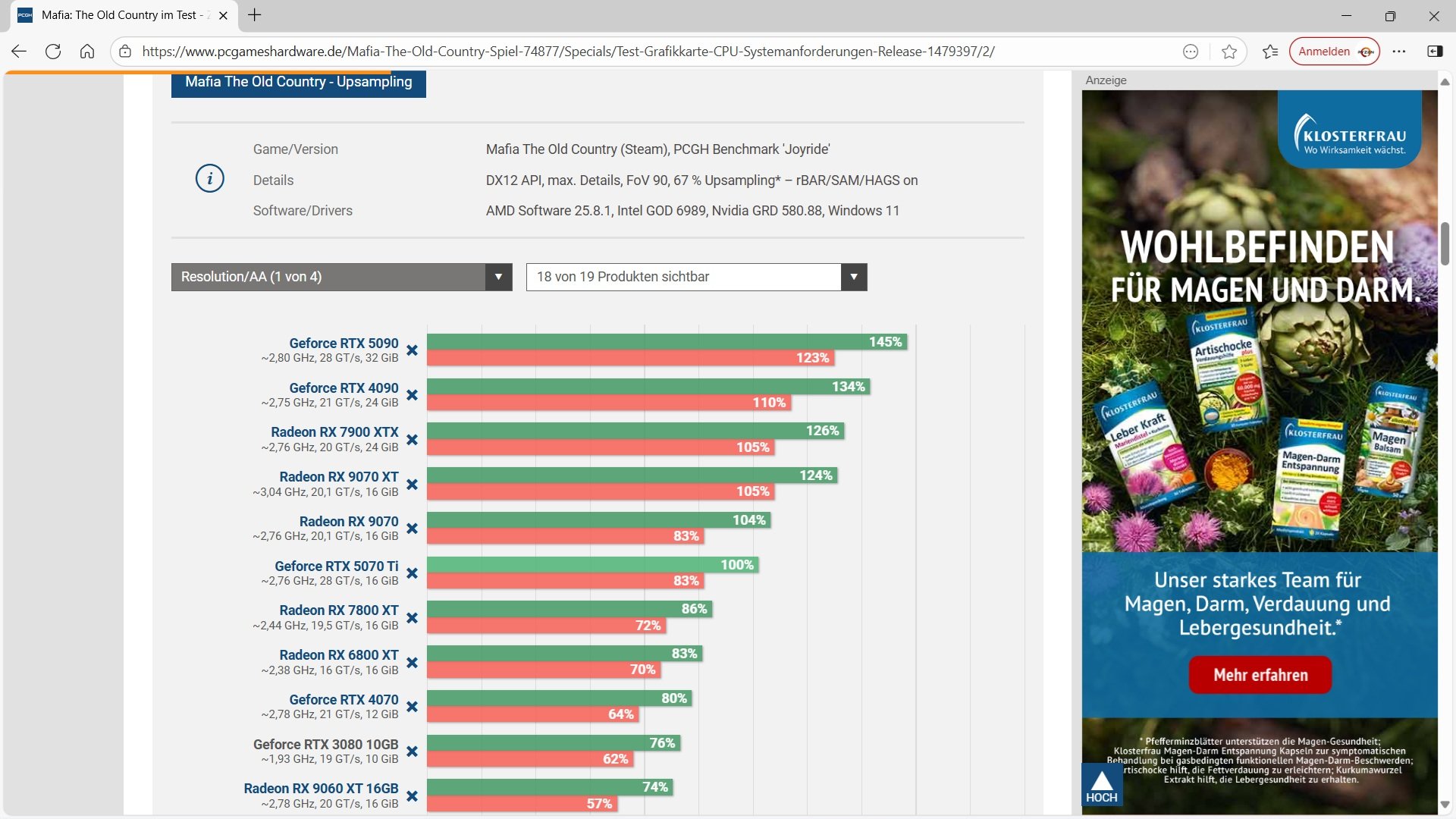Click HOCH scroll-to-top arrow button

(1101, 785)
